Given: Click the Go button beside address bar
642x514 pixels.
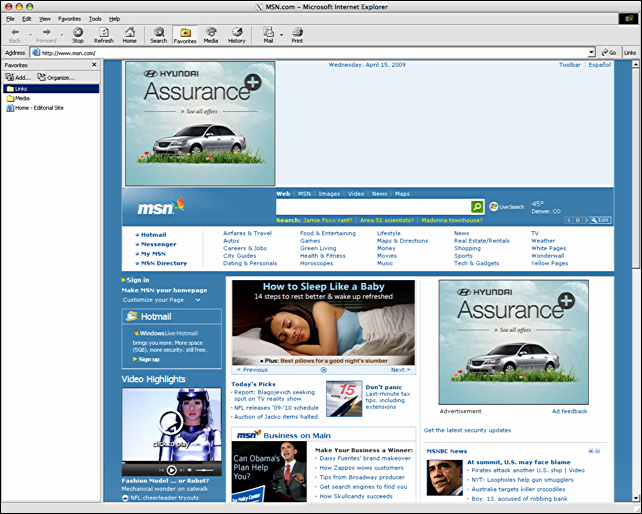Looking at the screenshot, I should 609,52.
